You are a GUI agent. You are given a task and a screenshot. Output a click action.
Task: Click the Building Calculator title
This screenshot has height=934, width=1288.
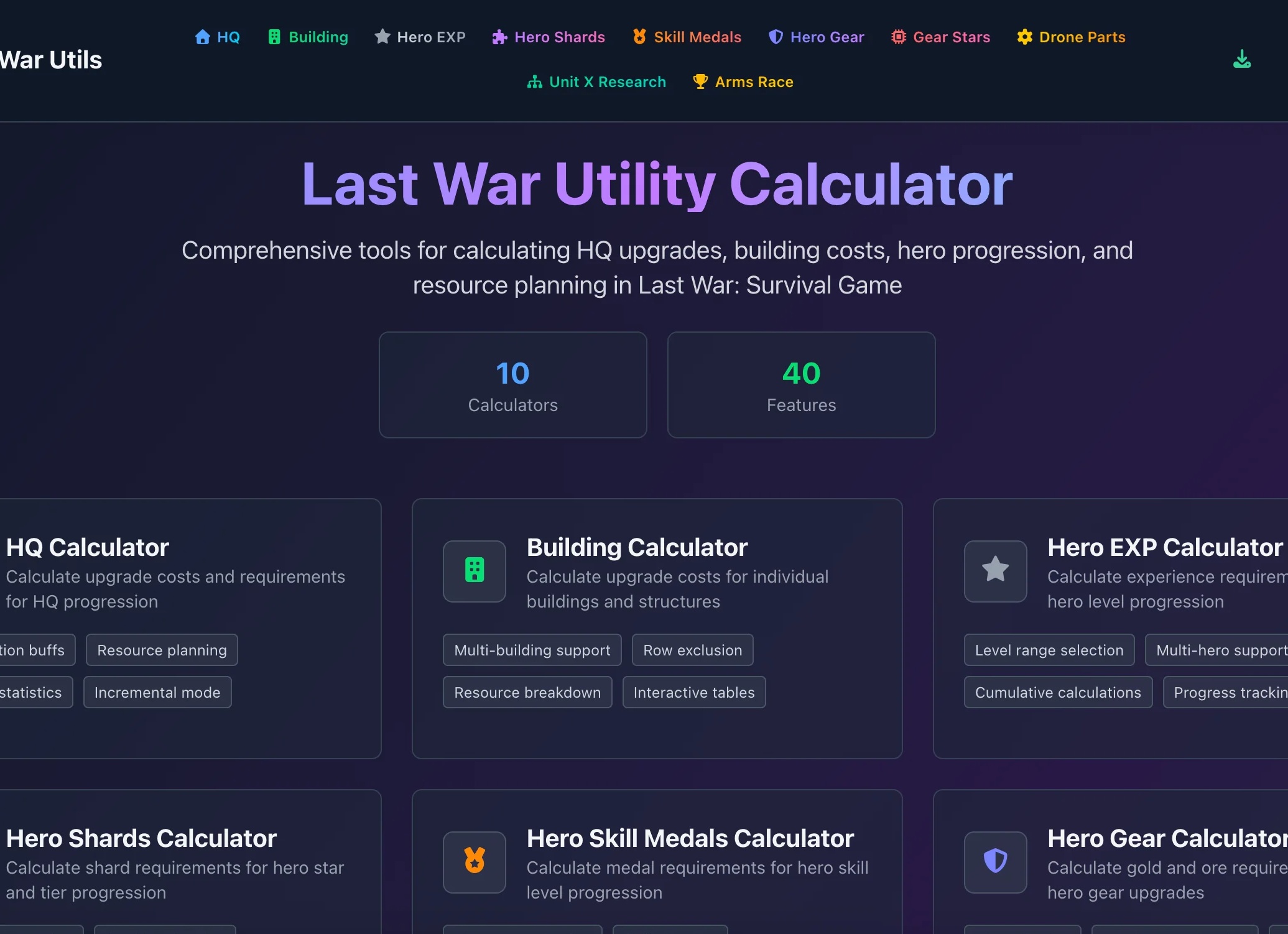pyautogui.click(x=637, y=547)
